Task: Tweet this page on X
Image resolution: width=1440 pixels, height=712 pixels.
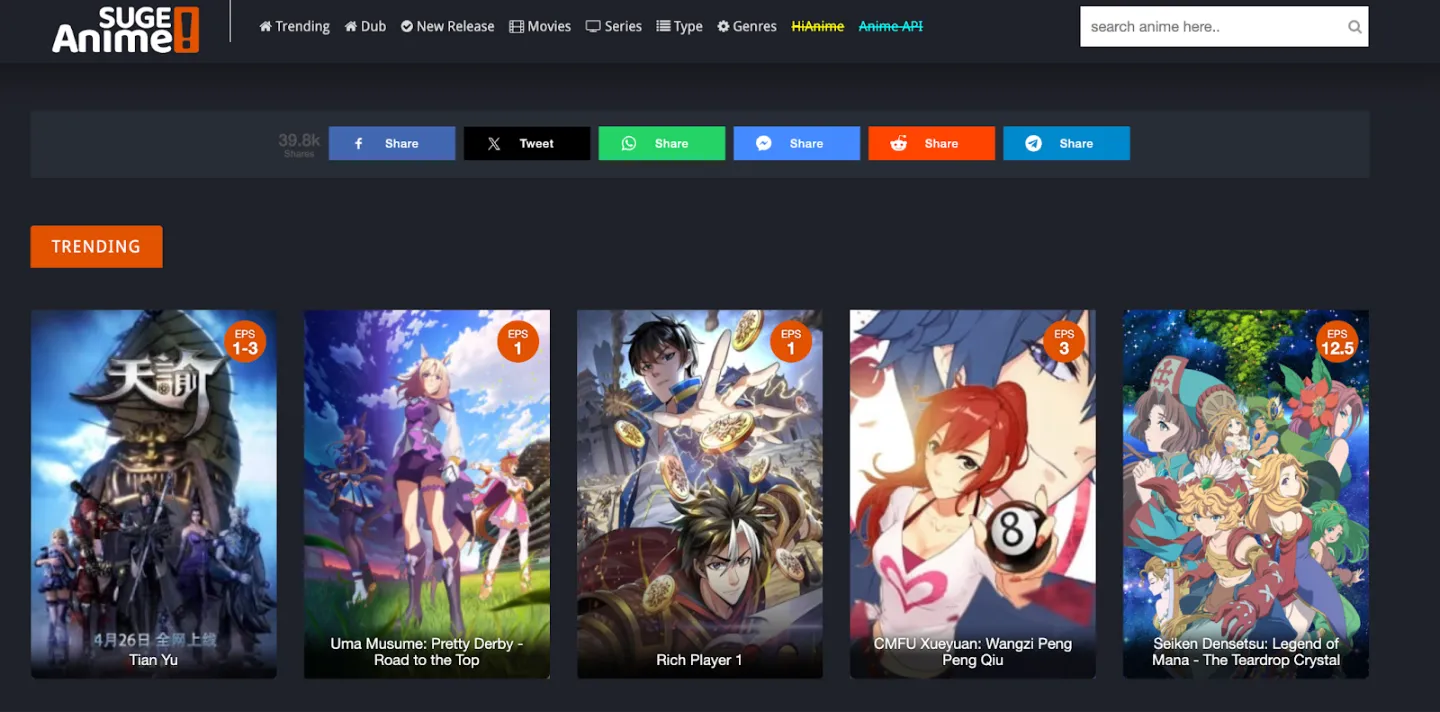Action: pos(527,143)
